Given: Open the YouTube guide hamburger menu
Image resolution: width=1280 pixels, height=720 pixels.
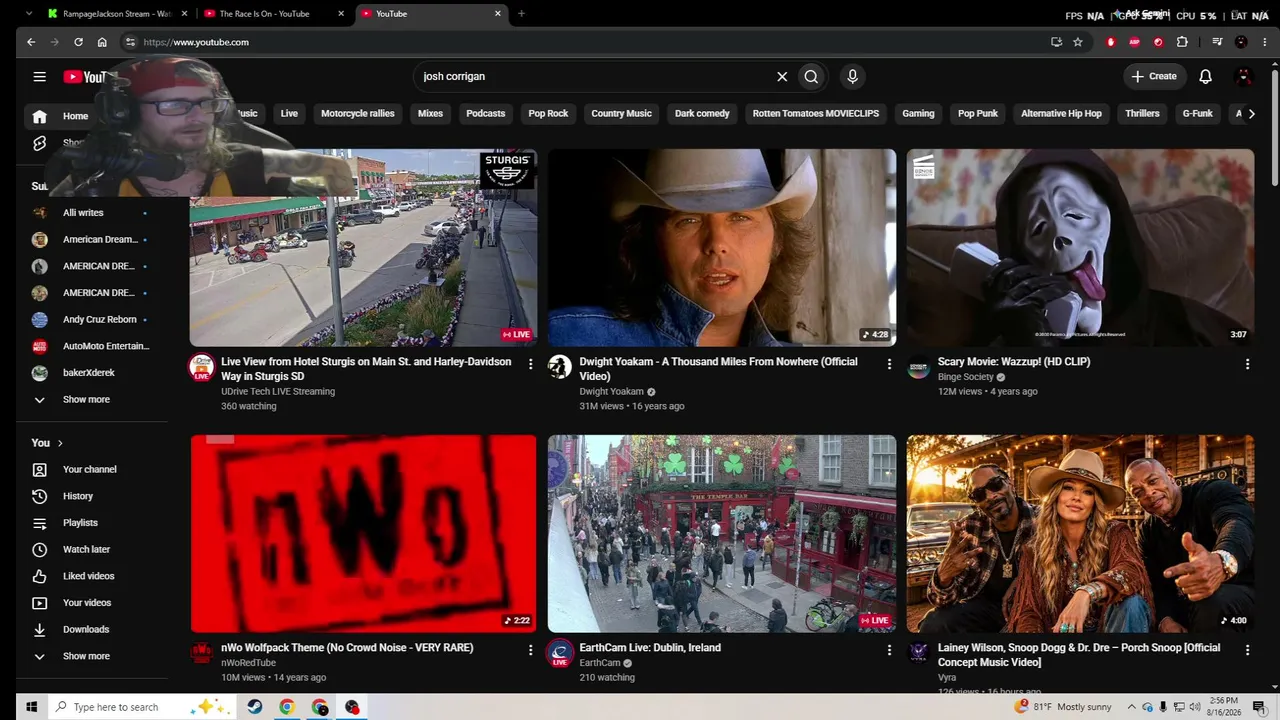Looking at the screenshot, I should [39, 76].
